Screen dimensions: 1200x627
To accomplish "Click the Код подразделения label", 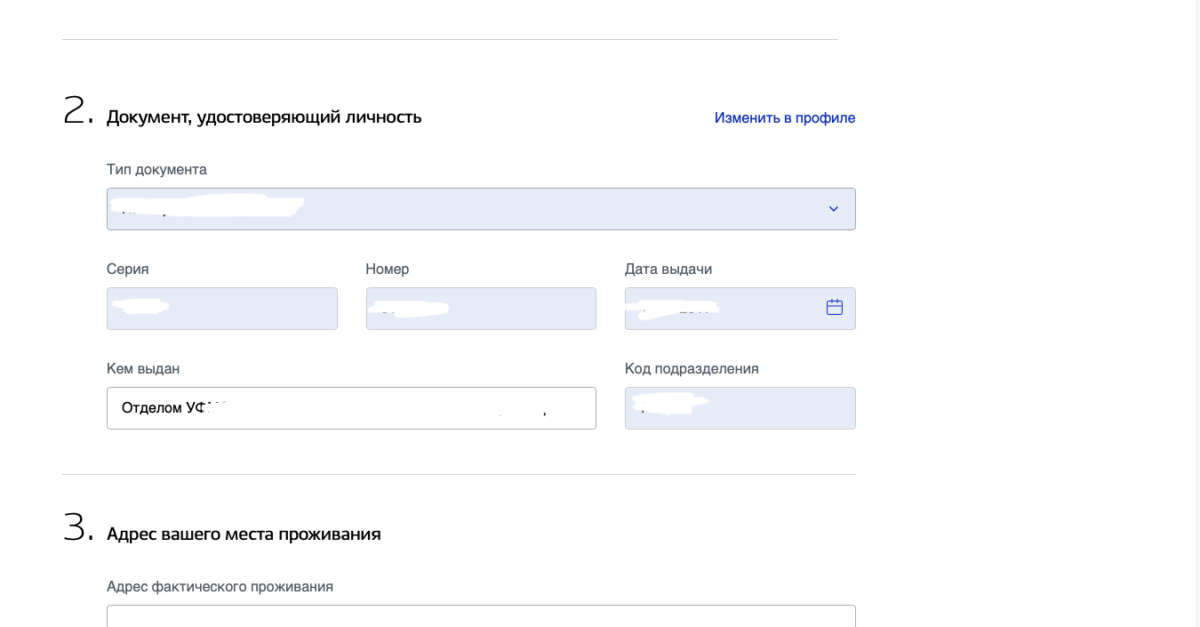I will pyautogui.click(x=691, y=369).
